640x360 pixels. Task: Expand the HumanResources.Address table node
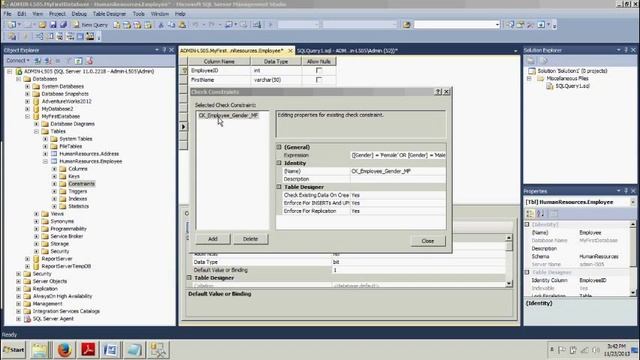[45, 154]
